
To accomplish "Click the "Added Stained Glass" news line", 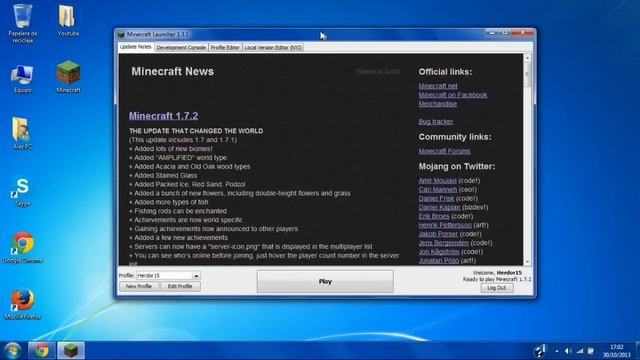I will [x=163, y=176].
